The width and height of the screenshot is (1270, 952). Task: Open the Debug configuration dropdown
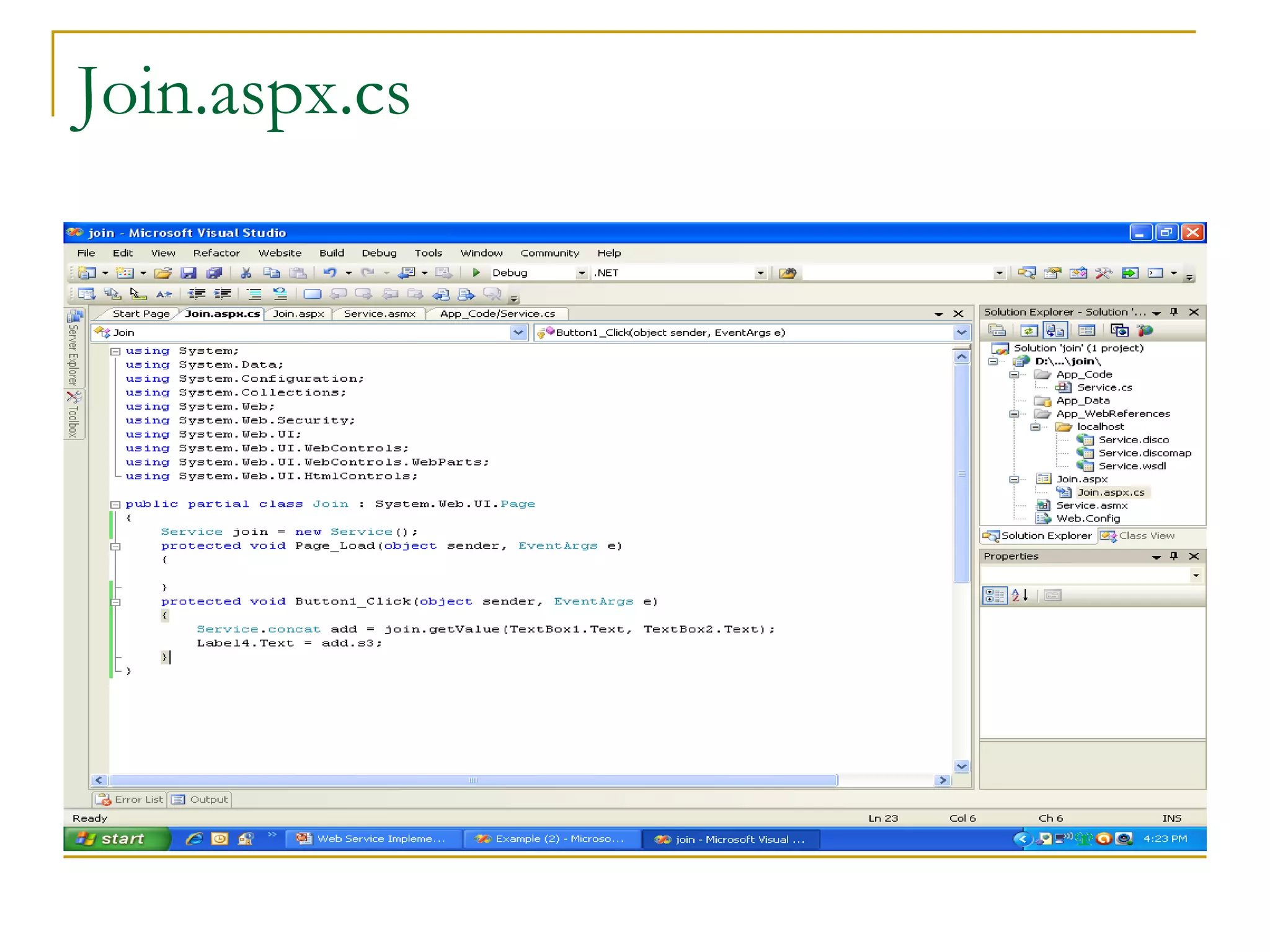582,273
